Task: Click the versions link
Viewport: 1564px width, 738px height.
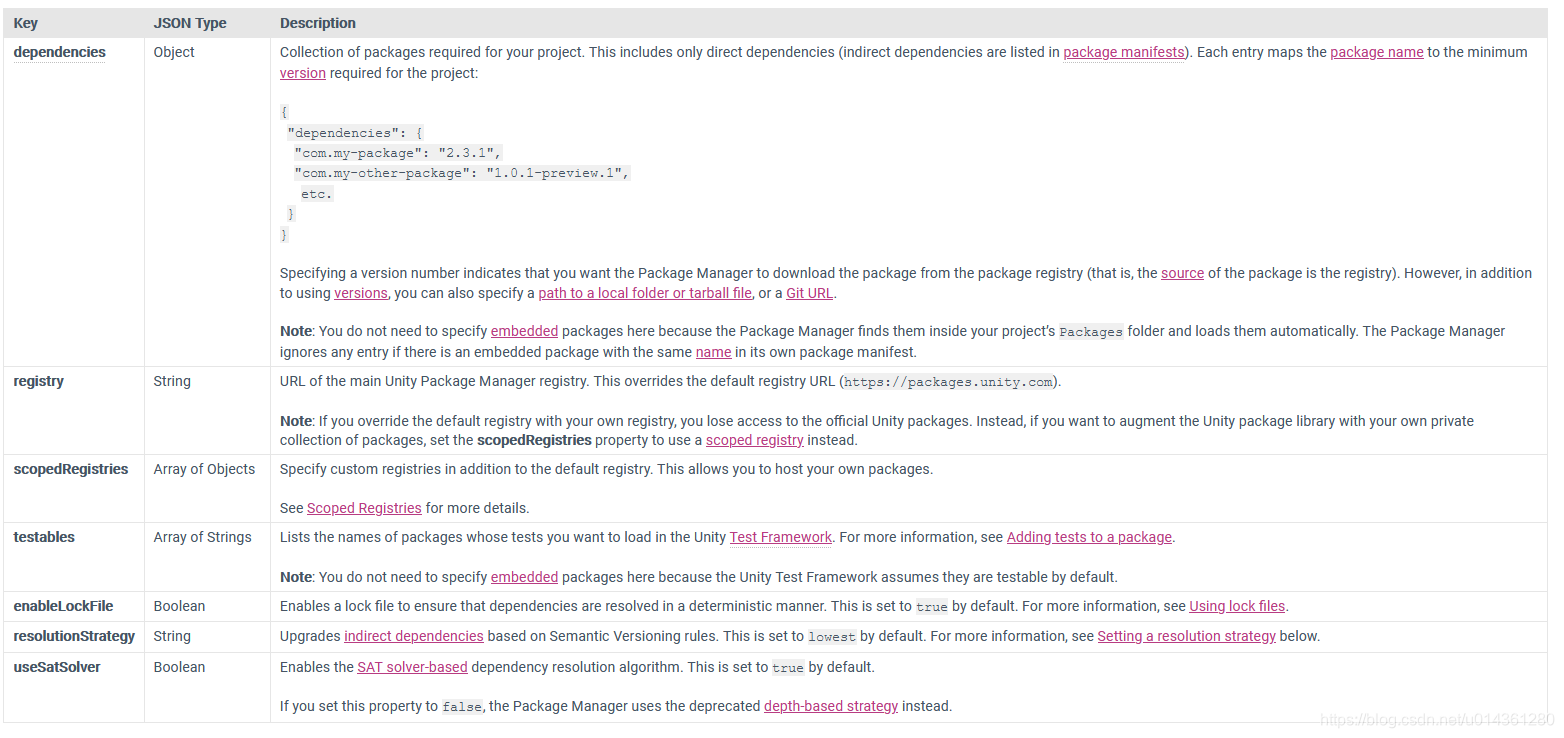Action: click(x=361, y=293)
